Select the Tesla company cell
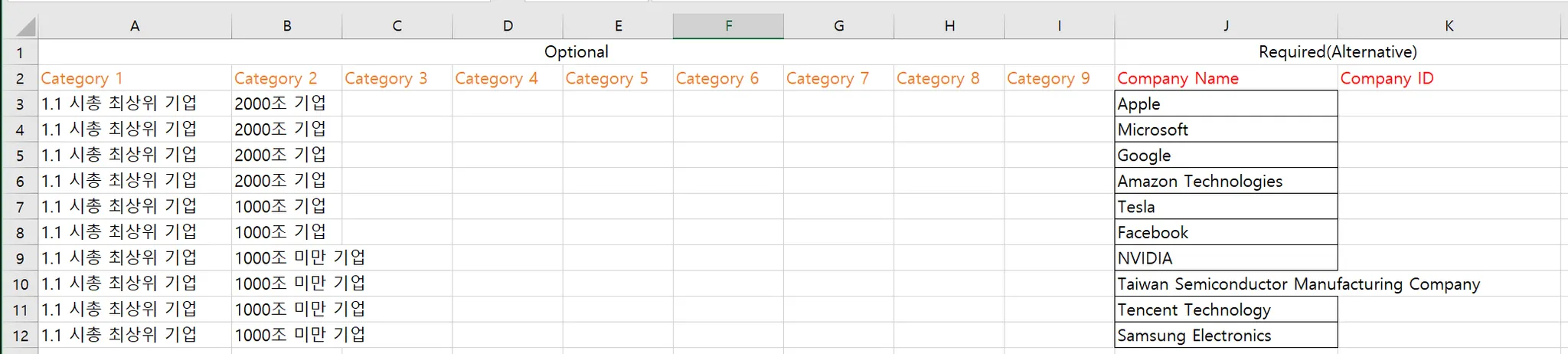The image size is (1568, 354). point(1225,207)
